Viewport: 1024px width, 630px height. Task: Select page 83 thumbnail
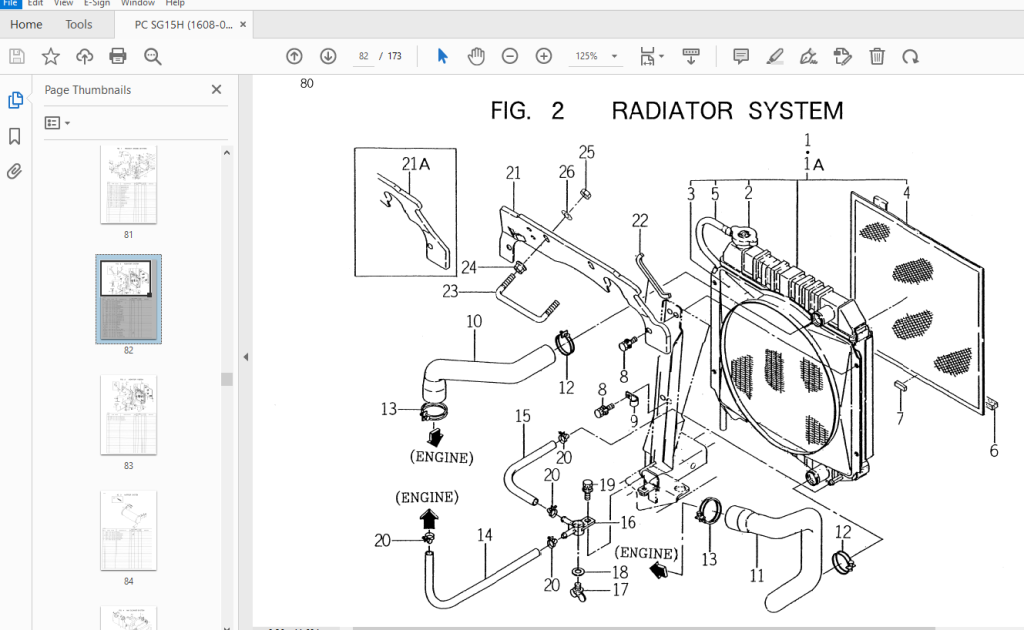[129, 415]
